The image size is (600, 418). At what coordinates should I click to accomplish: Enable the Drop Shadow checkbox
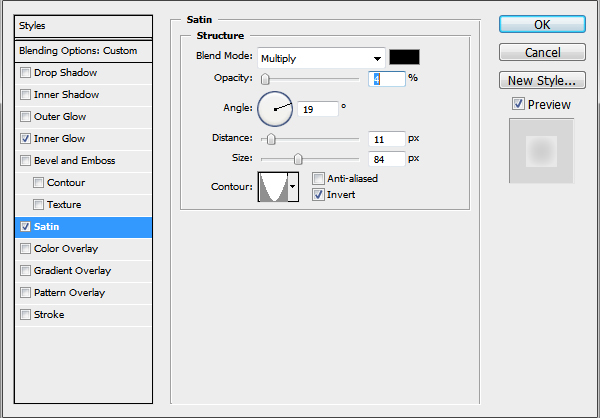(x=25, y=72)
